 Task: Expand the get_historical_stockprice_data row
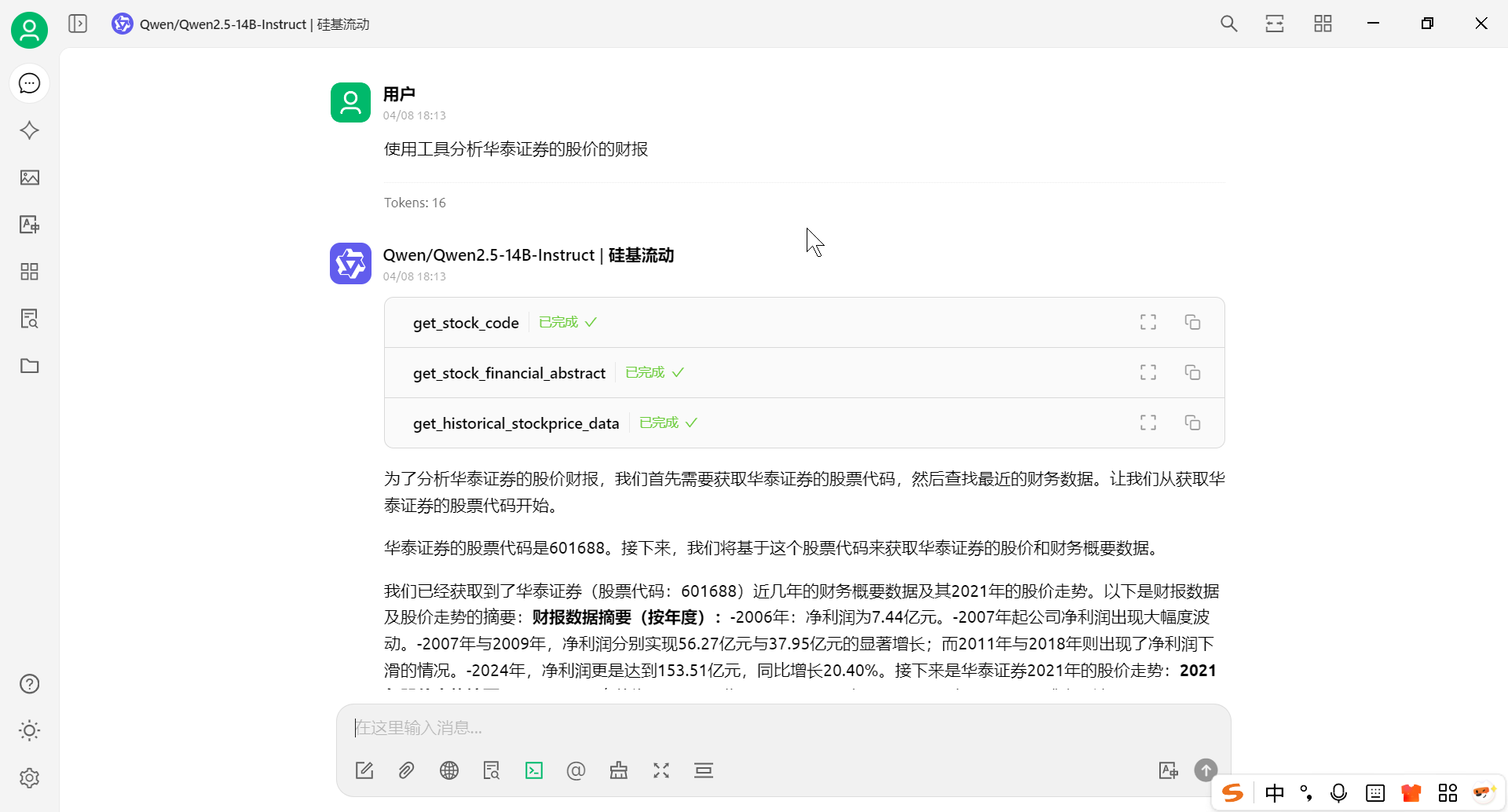[x=804, y=423]
